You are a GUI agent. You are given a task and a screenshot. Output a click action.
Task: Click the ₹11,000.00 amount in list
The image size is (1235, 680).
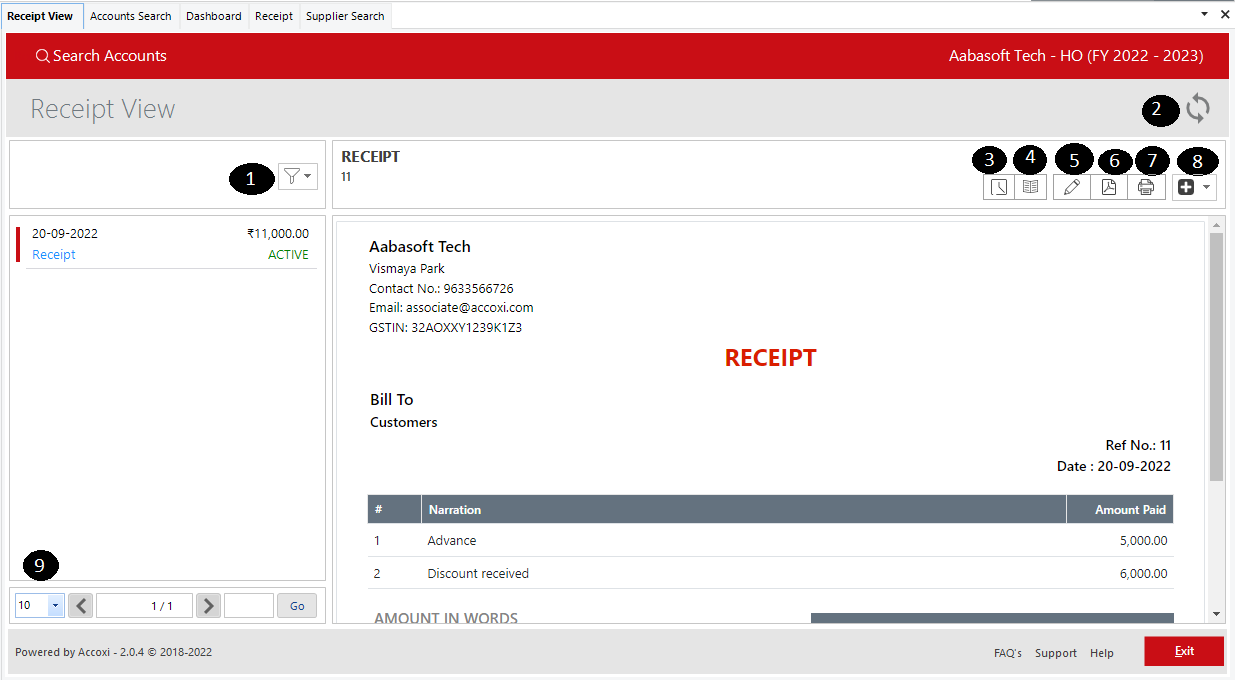tap(278, 234)
